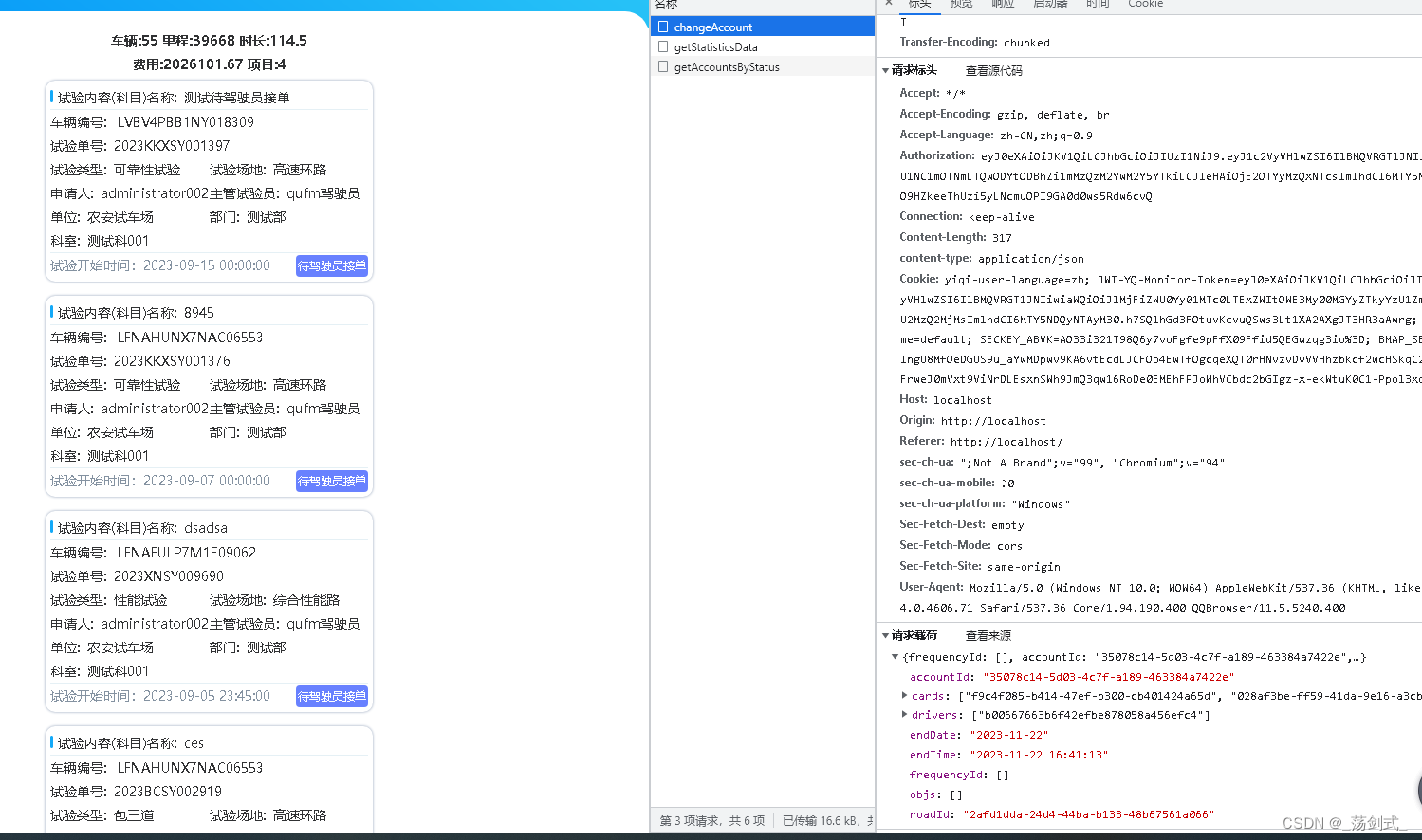Click the 费用:2026101.67 项目:4 statistics line
1422x840 pixels.
click(209, 64)
